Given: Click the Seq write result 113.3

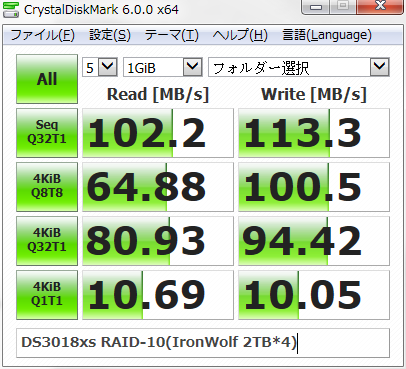Looking at the screenshot, I should (x=314, y=133).
